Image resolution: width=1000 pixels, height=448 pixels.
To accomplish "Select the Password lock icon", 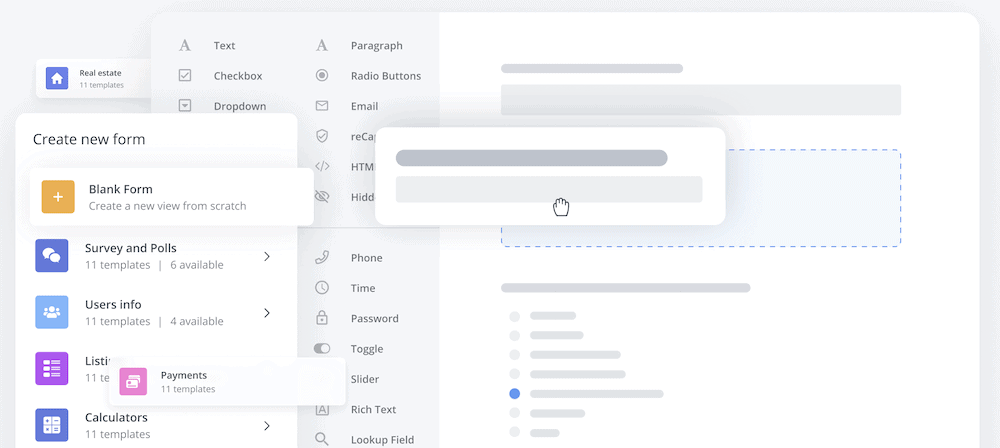I will click(x=322, y=317).
